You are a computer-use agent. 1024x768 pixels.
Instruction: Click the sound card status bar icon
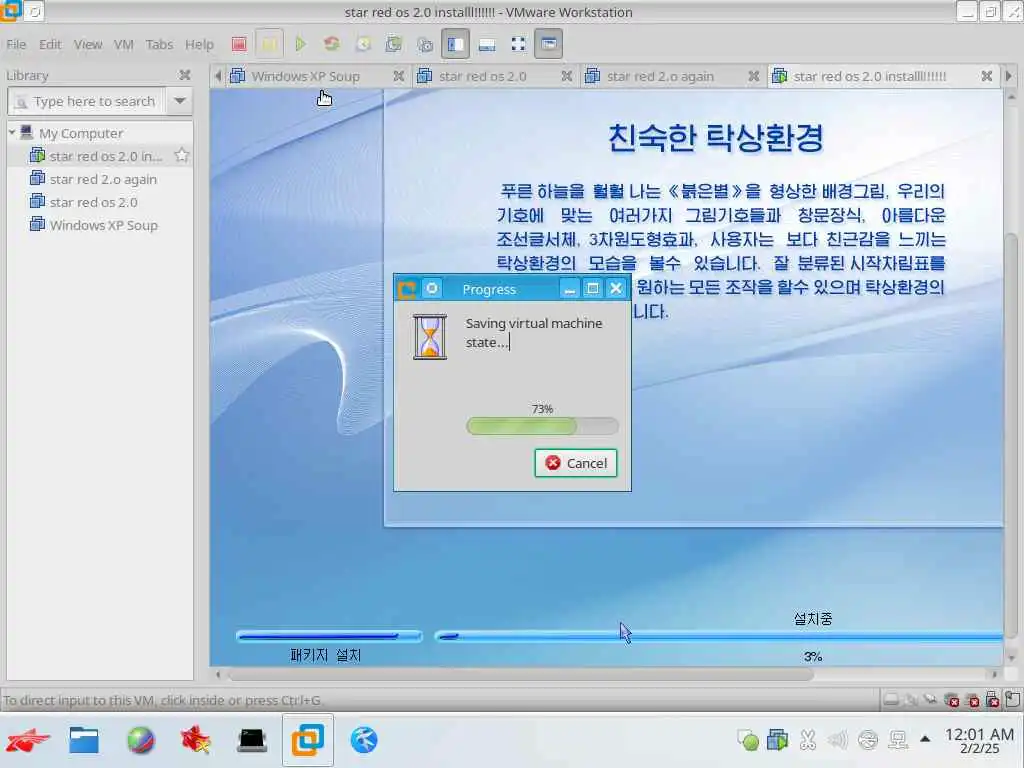tap(910, 700)
